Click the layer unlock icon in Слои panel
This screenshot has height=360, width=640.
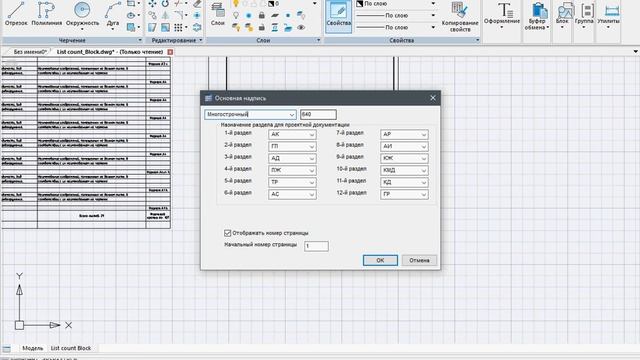coord(262,27)
